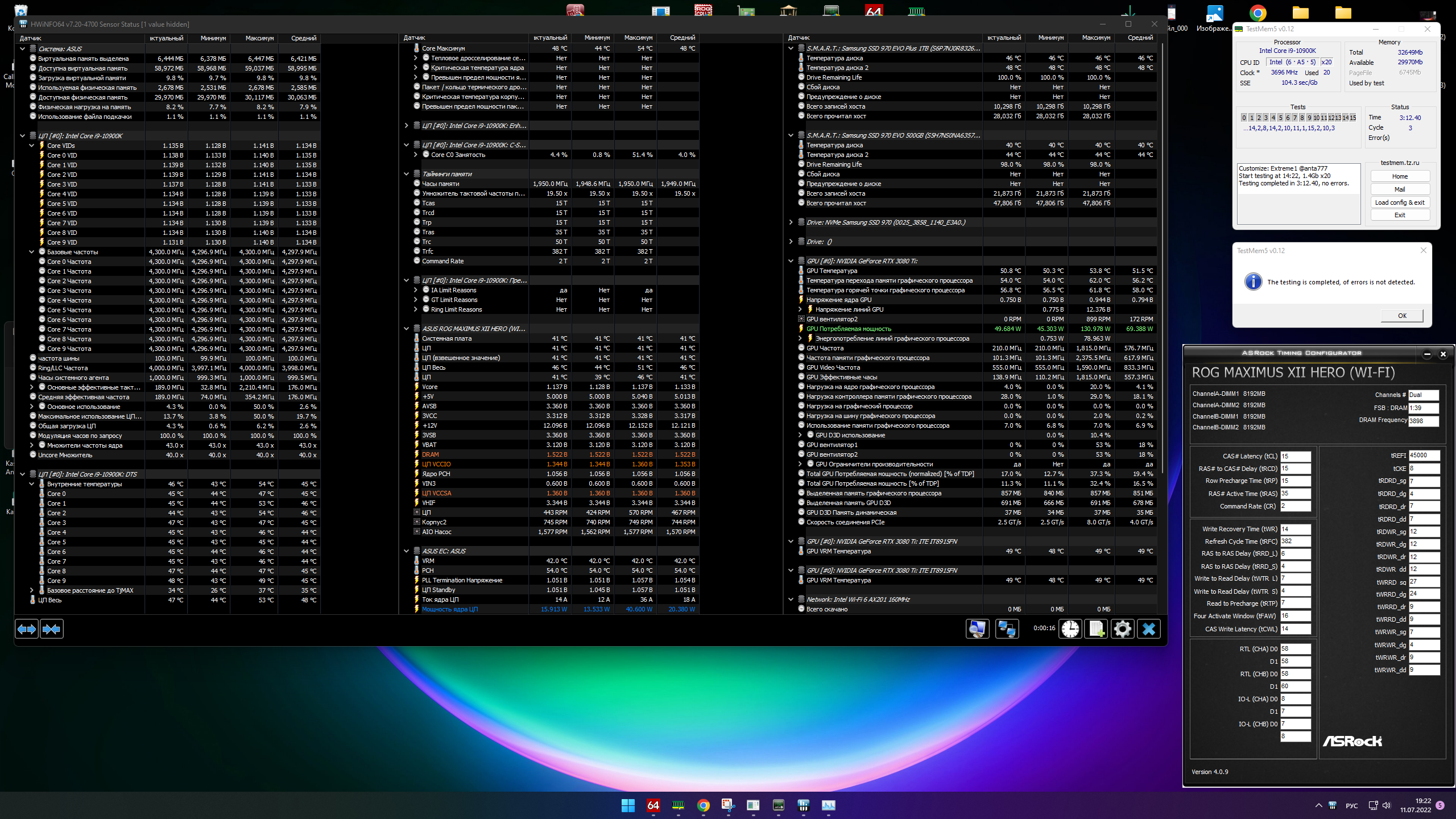Click the expand-layout arrows icon in HWiNFO
Screen dimensions: 1456x819
(27, 629)
